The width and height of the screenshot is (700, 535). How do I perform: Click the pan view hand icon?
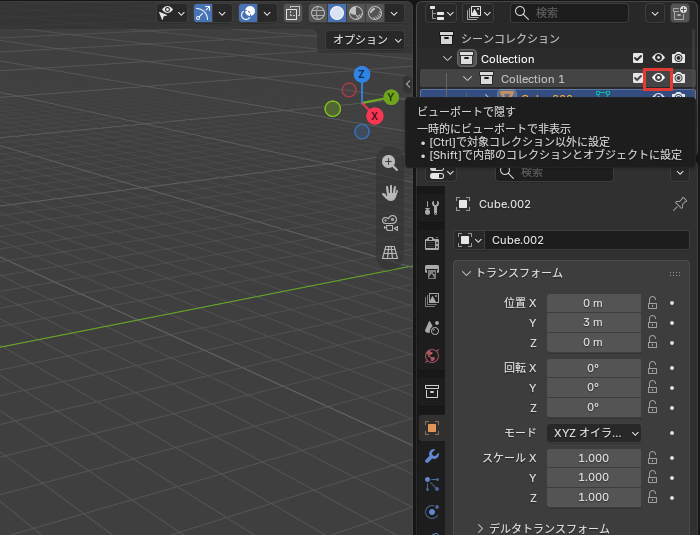(x=390, y=193)
